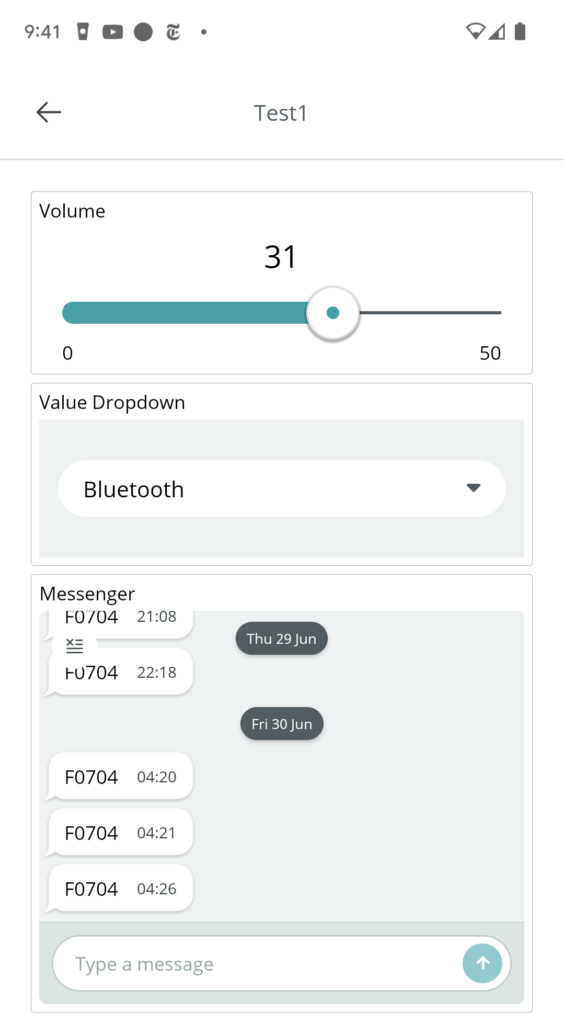564x1024 pixels.
Task: Tap the battery icon in status bar
Action: [520, 31]
